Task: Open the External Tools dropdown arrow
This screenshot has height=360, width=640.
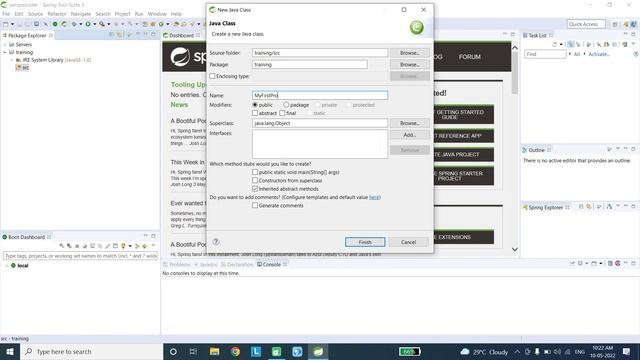Action: pyautogui.click(x=109, y=24)
